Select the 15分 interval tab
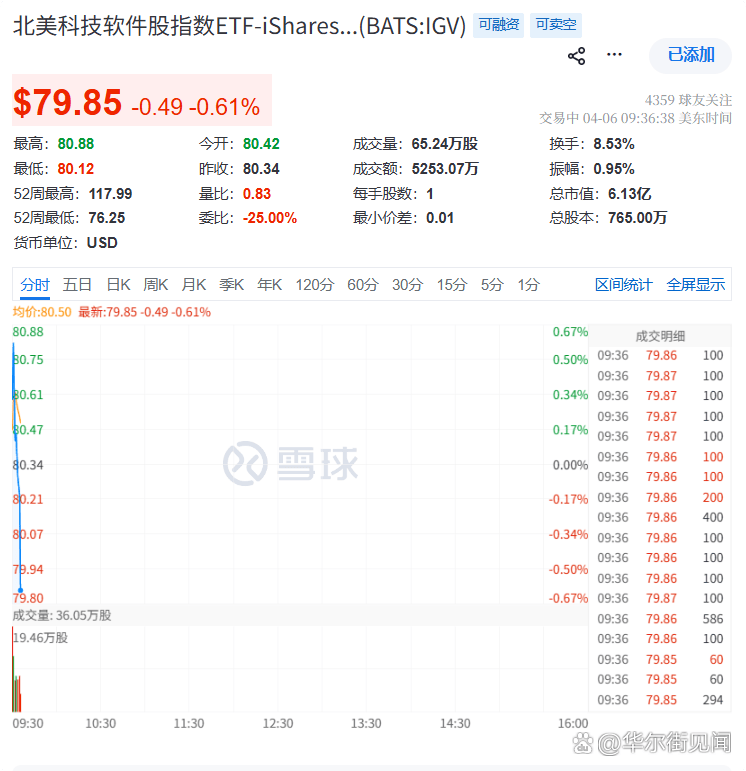Screen dimensions: 746x771 tap(452, 285)
